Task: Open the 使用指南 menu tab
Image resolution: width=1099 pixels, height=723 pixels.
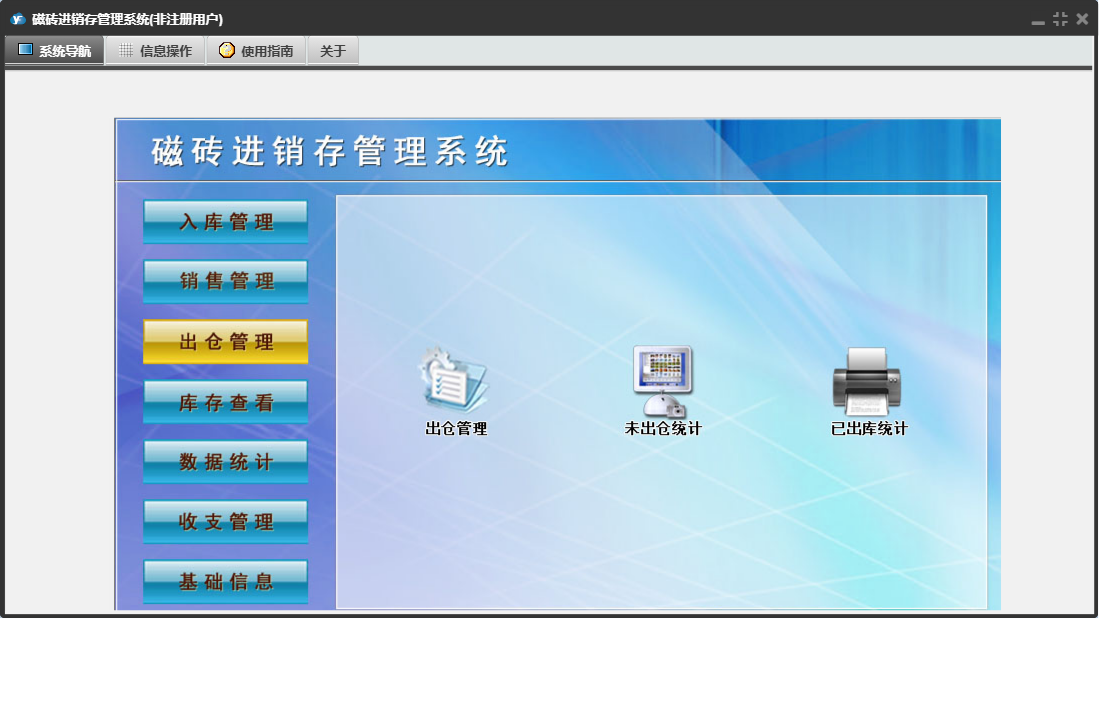Action: (256, 50)
